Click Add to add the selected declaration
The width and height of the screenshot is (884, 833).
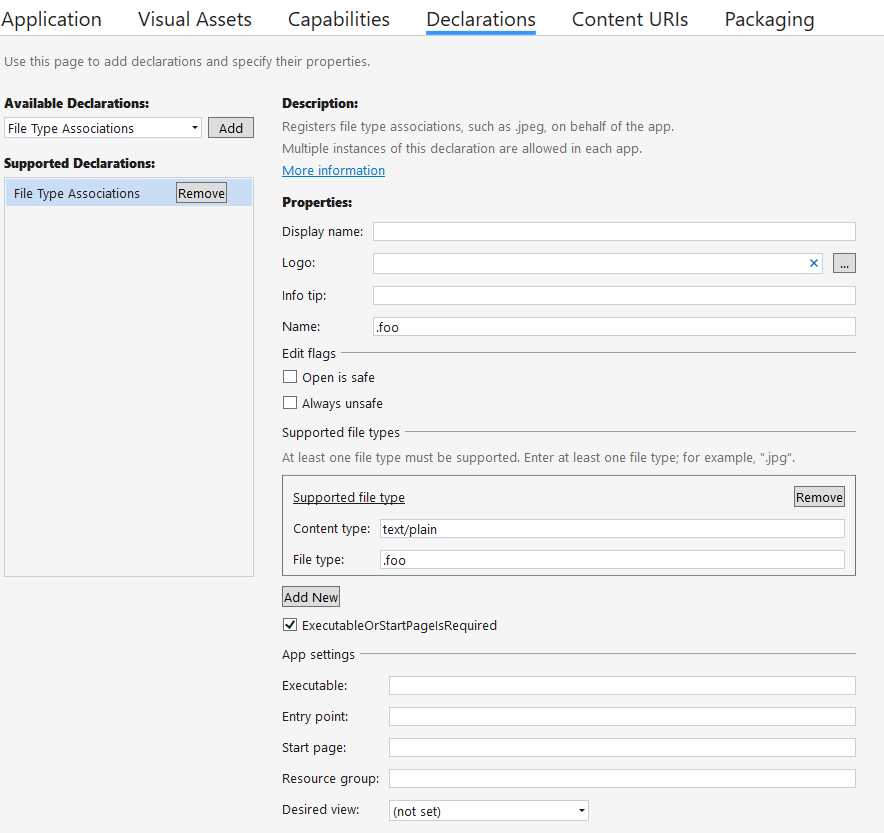[x=230, y=128]
